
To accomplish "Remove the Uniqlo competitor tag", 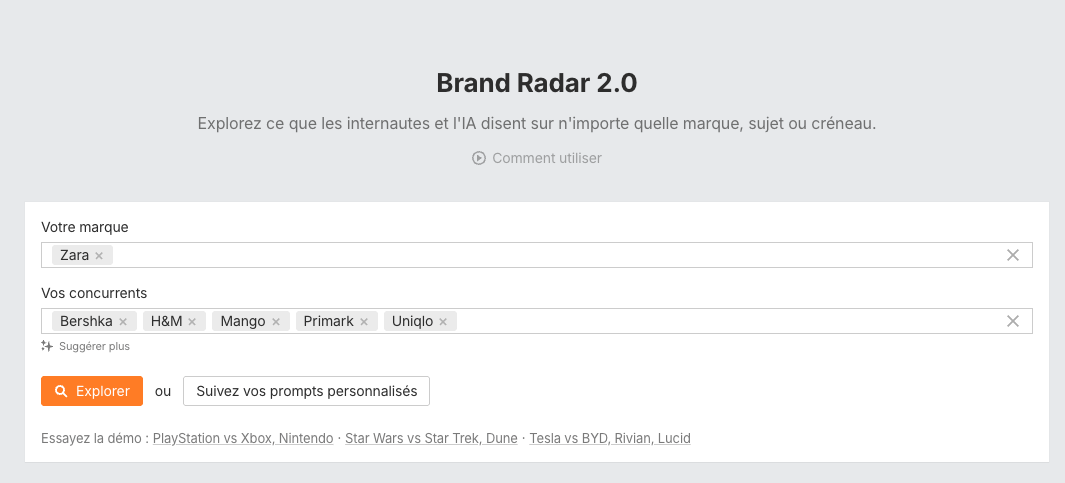I will click(x=443, y=321).
